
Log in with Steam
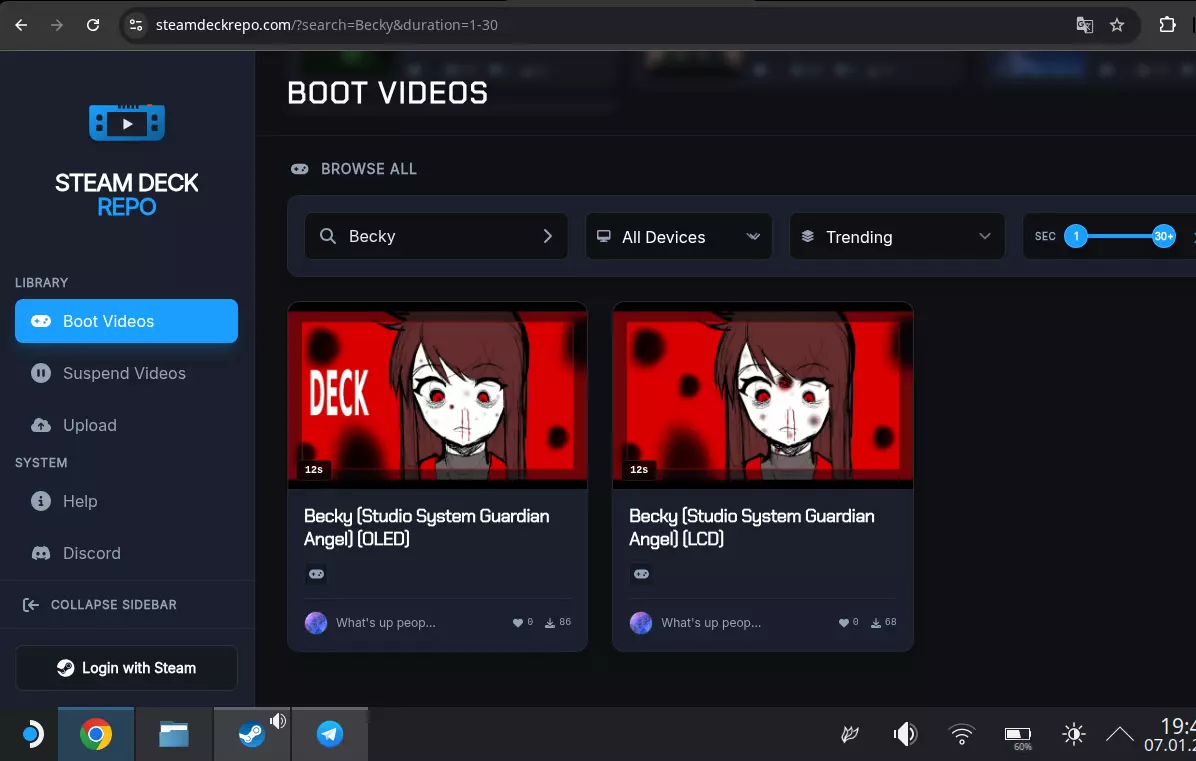coord(127,668)
